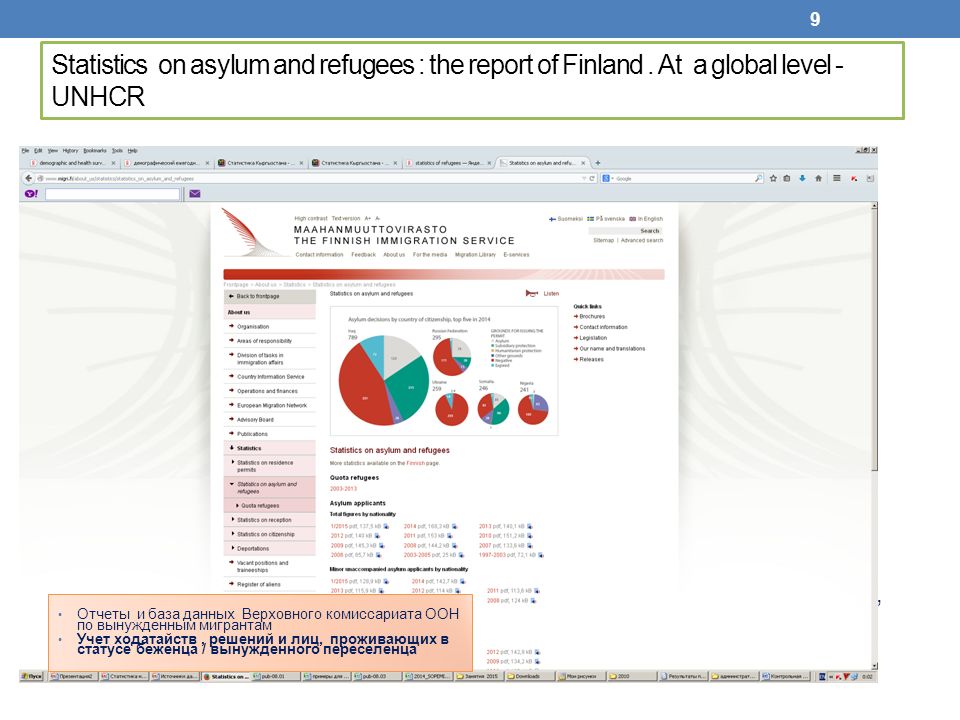Click the Russian Federation pie chart
Screen dimensions: 960x720
pos(452,357)
